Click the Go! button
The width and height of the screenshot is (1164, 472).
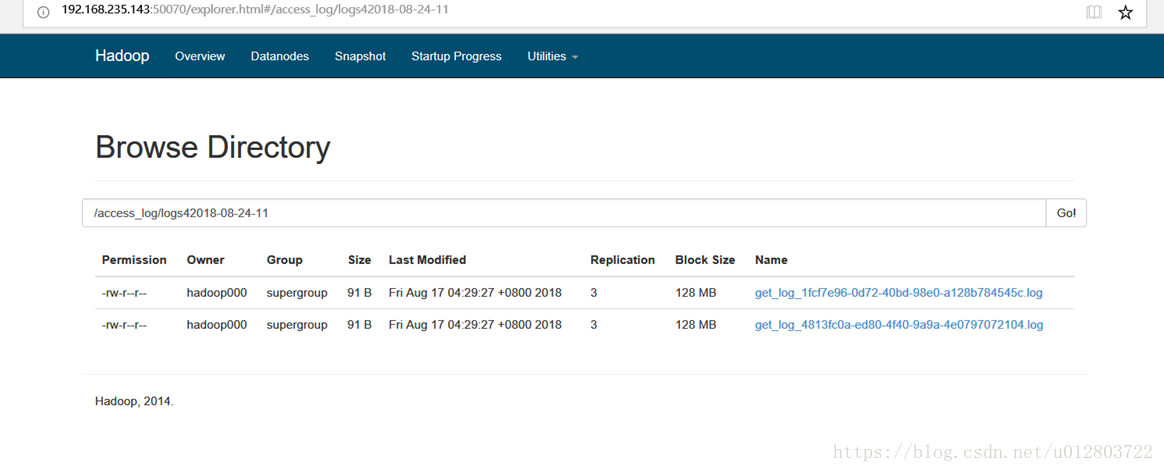(x=1066, y=213)
